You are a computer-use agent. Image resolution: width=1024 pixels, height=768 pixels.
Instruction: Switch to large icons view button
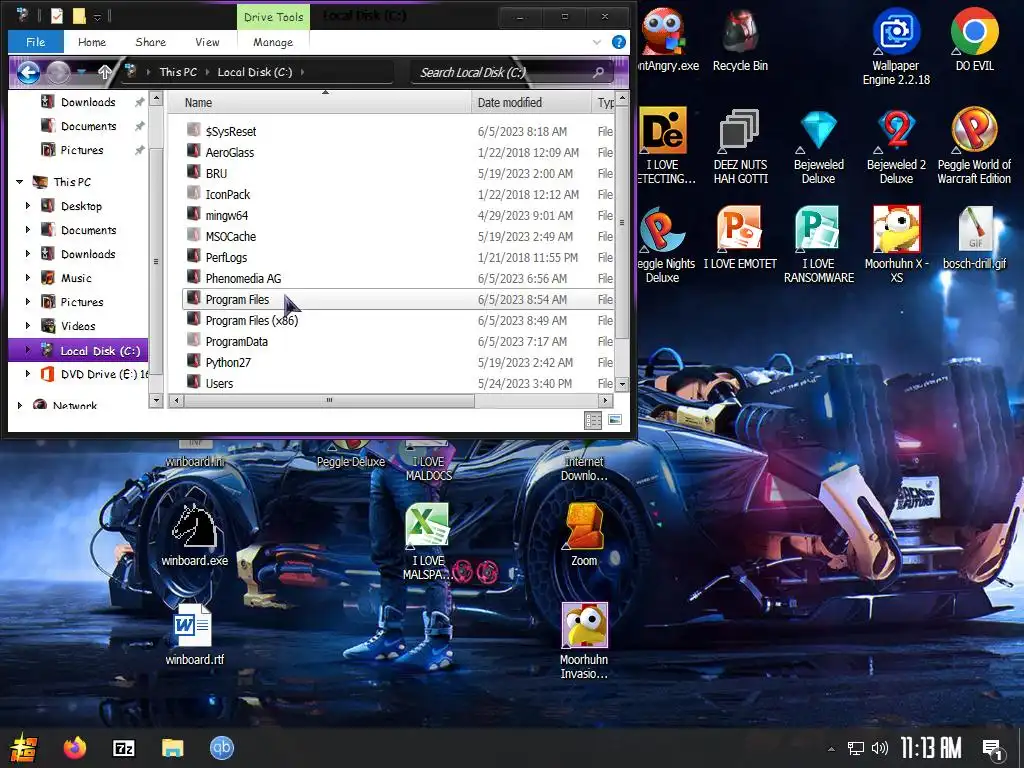coord(615,420)
